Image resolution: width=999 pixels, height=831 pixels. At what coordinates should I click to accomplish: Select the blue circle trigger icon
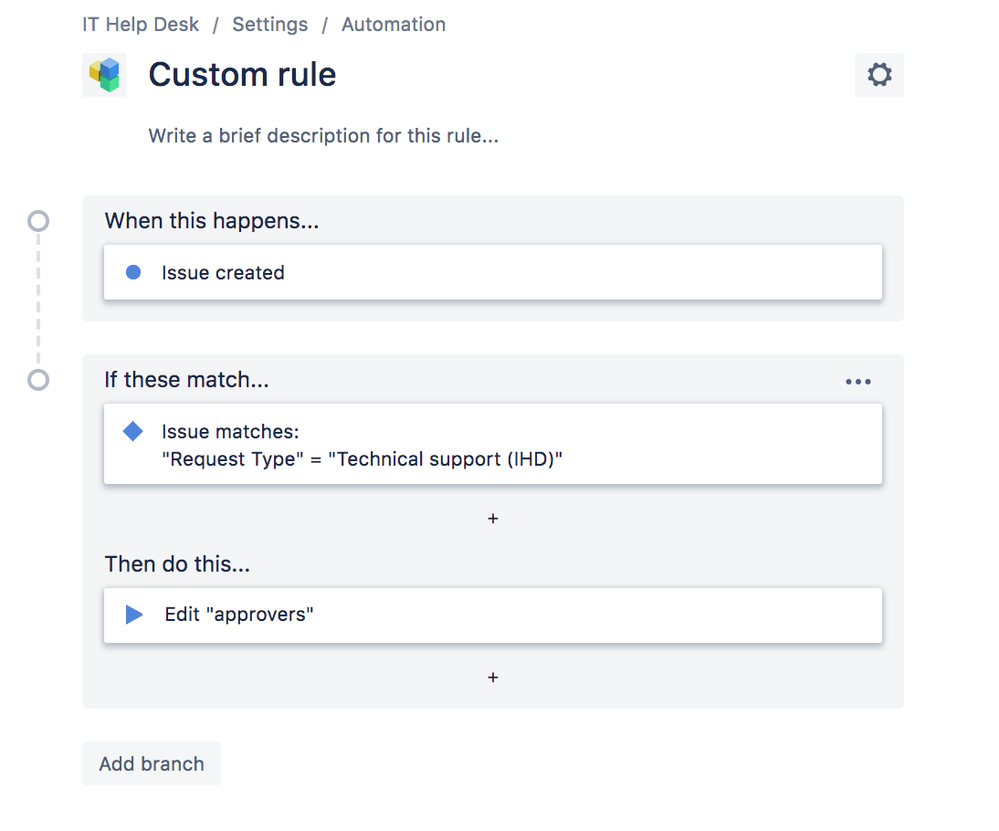[x=133, y=272]
